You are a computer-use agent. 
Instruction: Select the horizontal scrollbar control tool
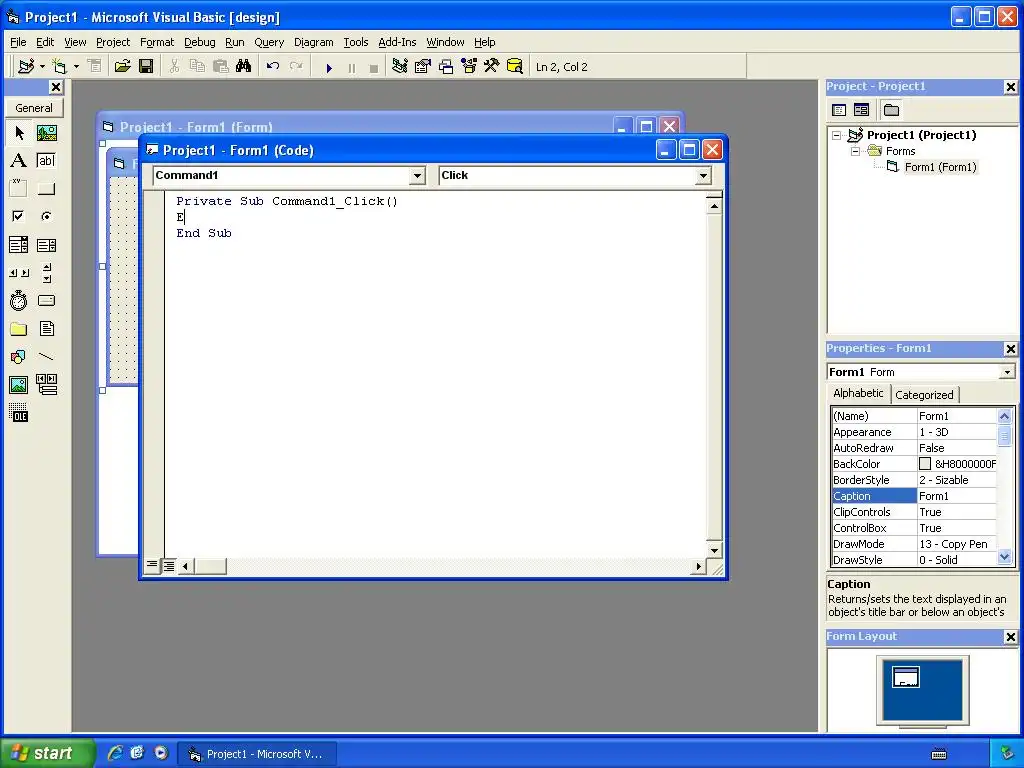(19, 273)
